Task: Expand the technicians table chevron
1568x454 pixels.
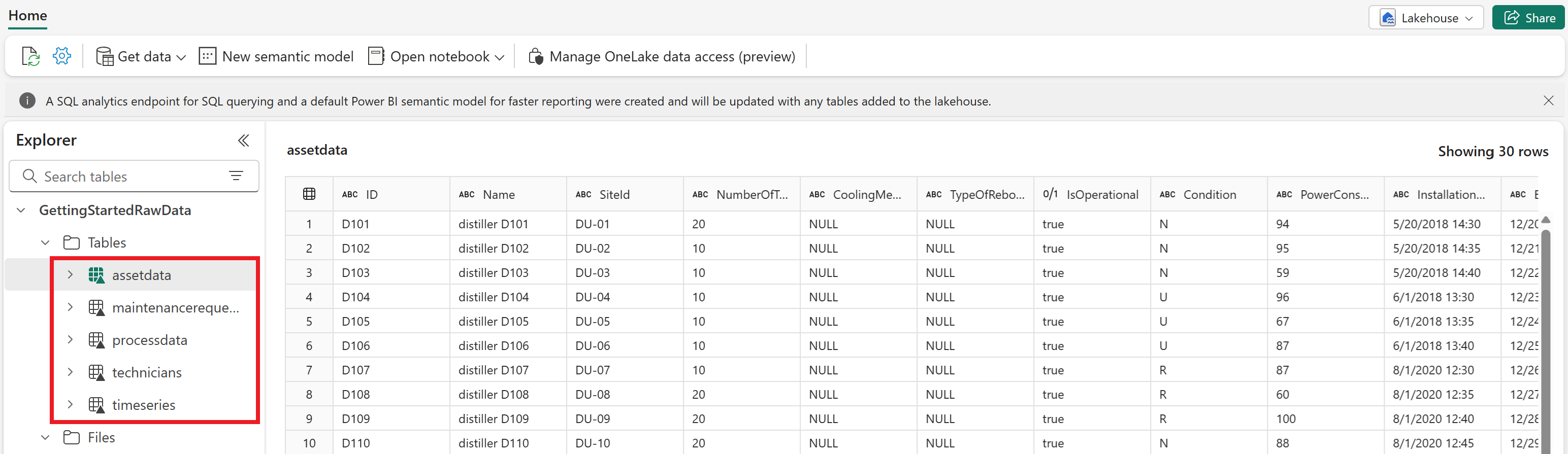Action: point(70,372)
